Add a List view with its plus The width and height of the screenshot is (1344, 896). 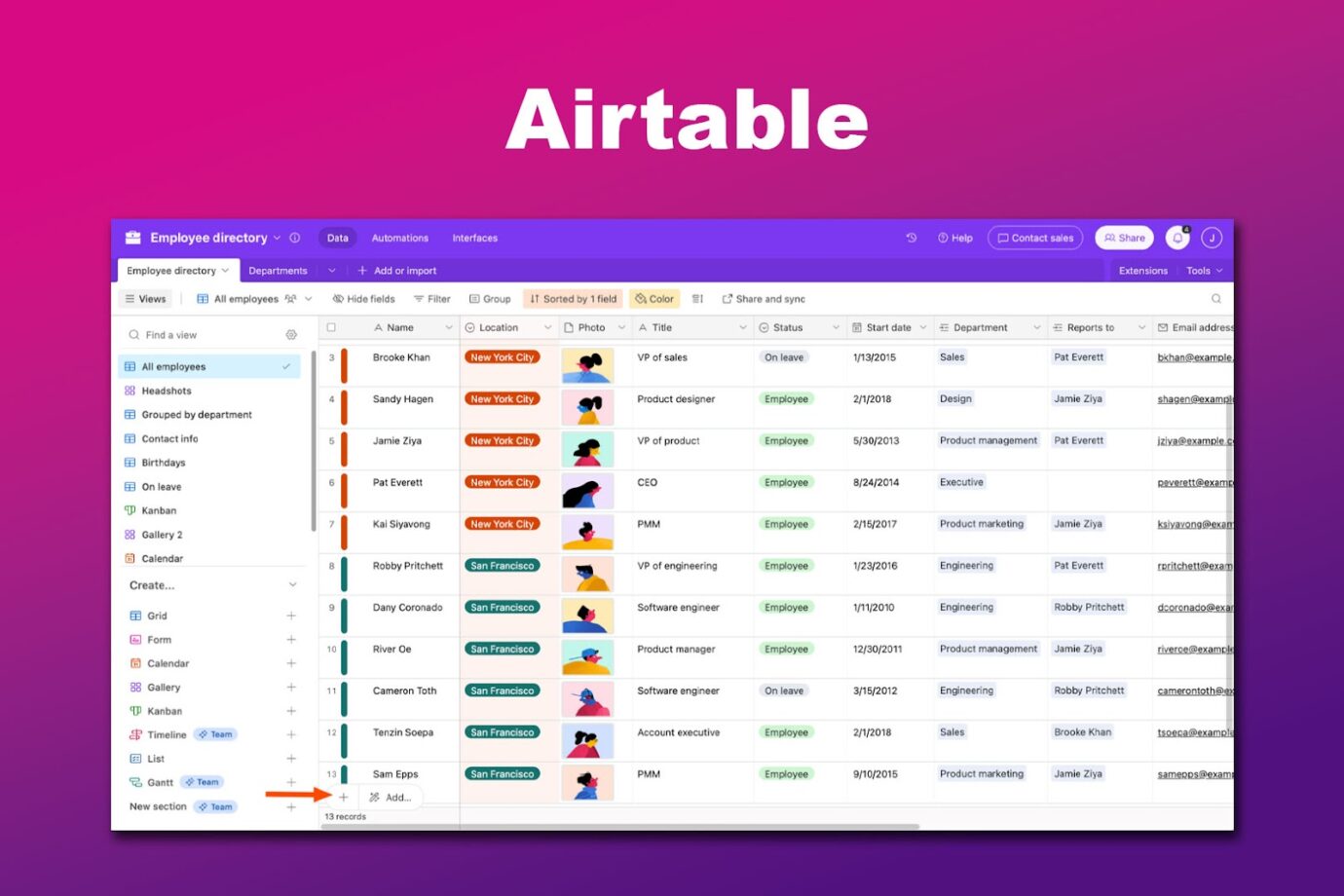291,759
